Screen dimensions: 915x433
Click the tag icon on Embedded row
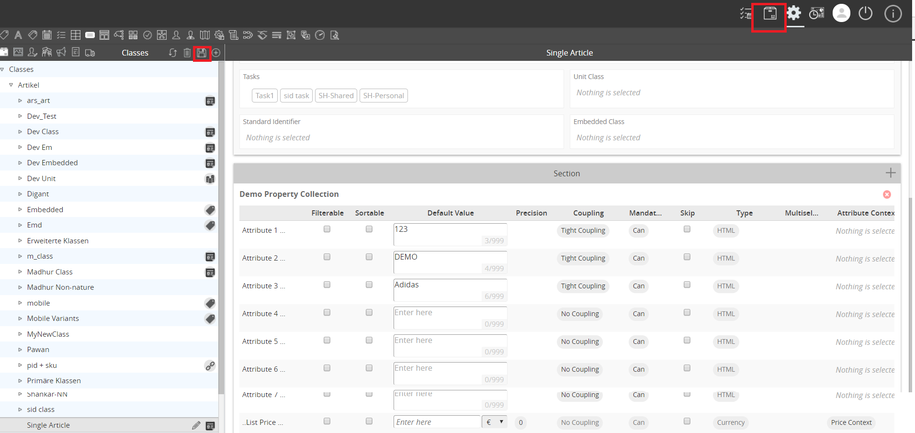(210, 209)
